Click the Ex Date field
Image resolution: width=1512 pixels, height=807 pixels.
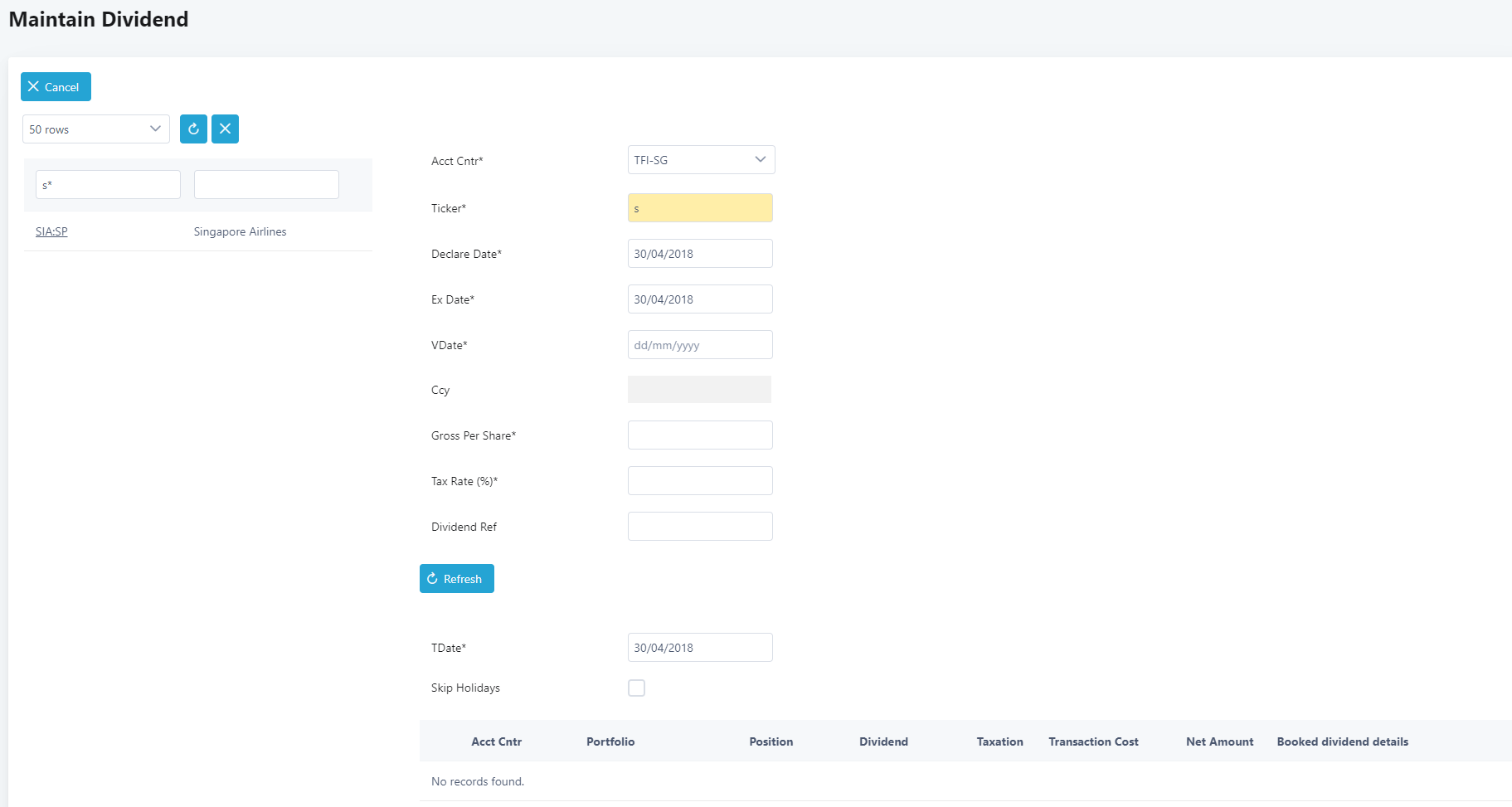[700, 299]
